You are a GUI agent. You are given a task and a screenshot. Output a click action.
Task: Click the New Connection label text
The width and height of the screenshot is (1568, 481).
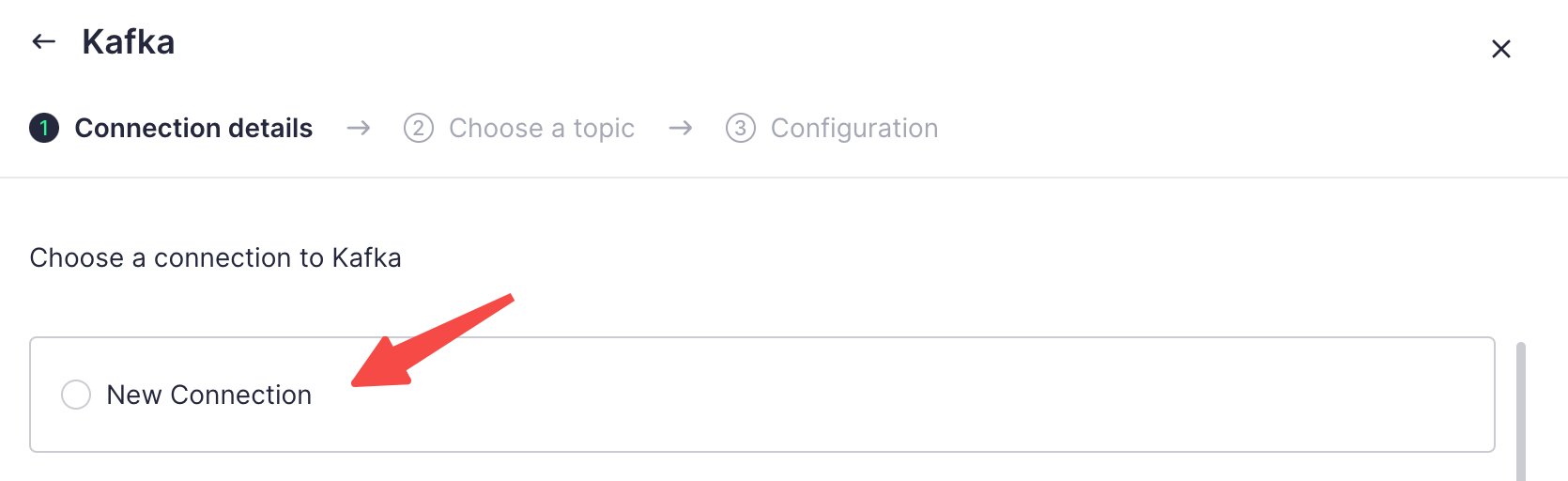[208, 395]
